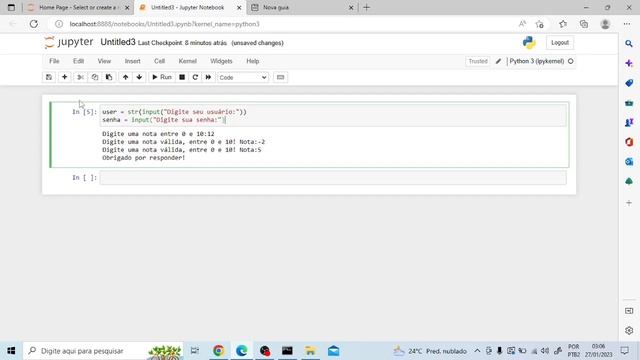Open the Task View icon on taskbar

pos(195,351)
